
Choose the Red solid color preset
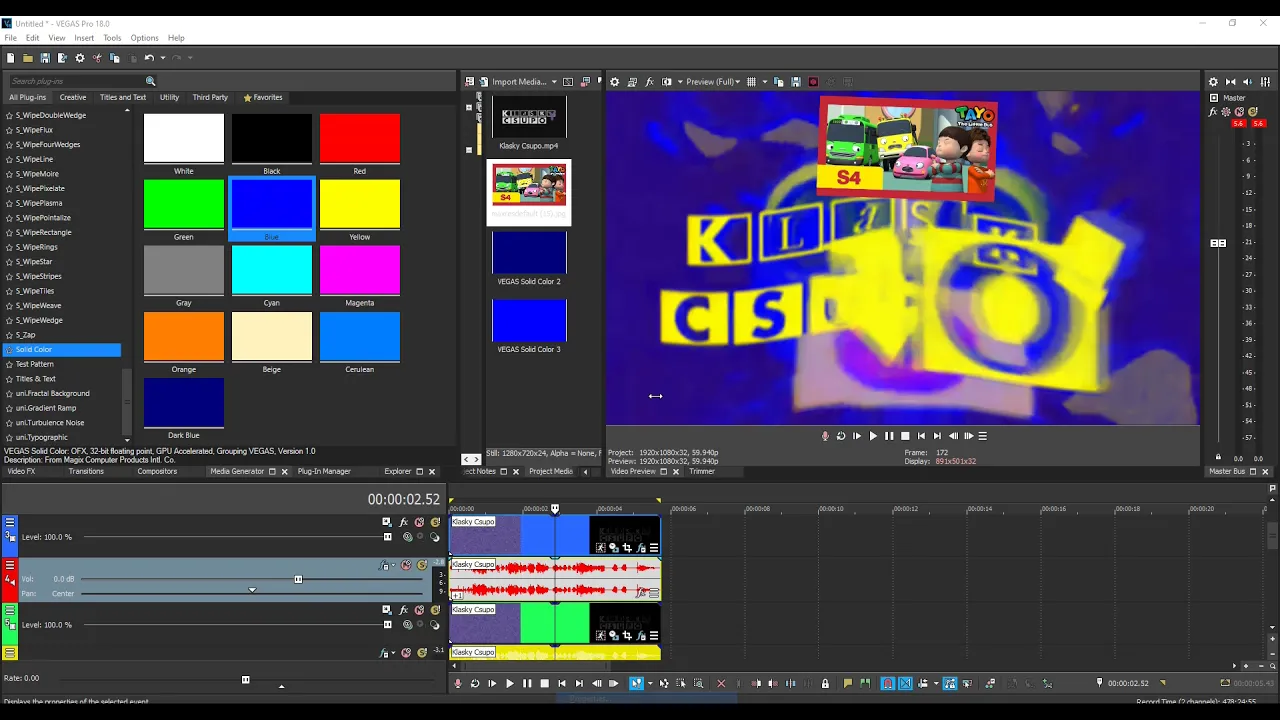click(x=360, y=138)
